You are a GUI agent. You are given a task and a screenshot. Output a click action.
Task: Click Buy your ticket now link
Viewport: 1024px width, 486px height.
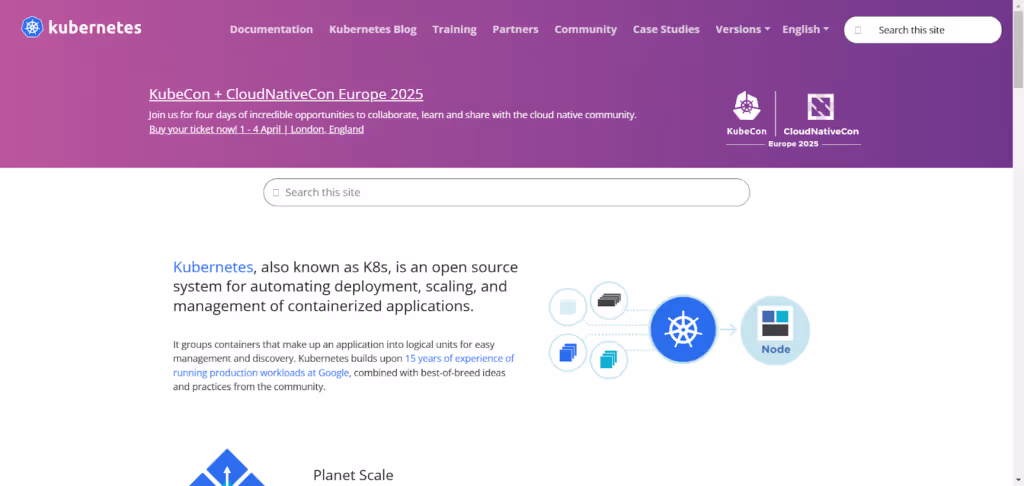click(x=256, y=129)
